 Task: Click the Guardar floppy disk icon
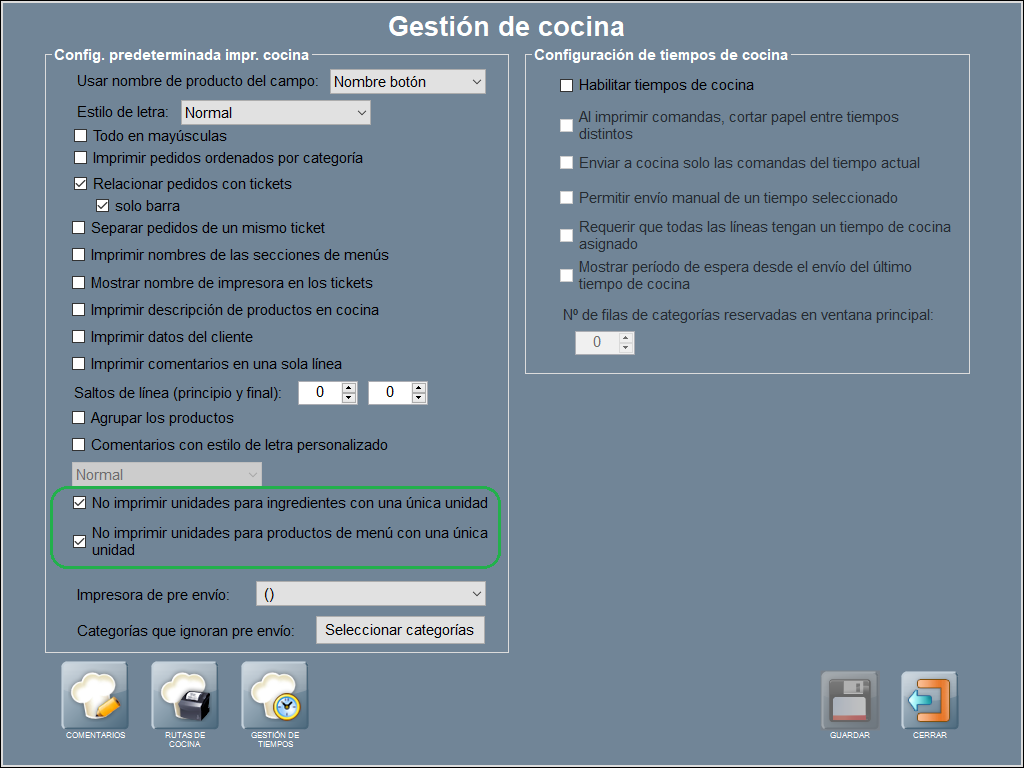849,700
